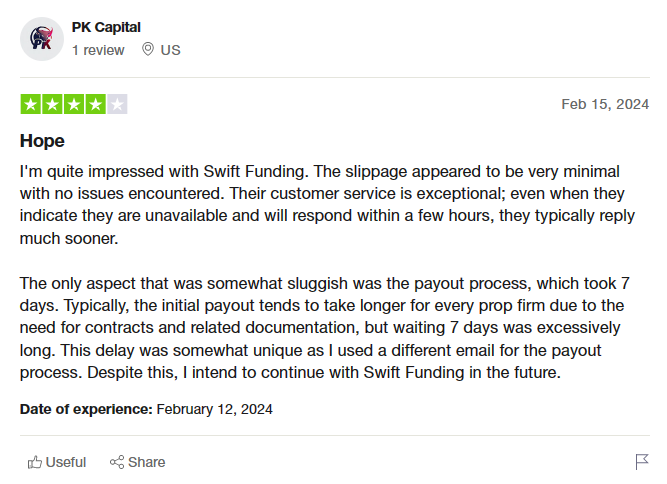Select the Share button label
The width and height of the screenshot is (667, 484).
click(x=146, y=462)
